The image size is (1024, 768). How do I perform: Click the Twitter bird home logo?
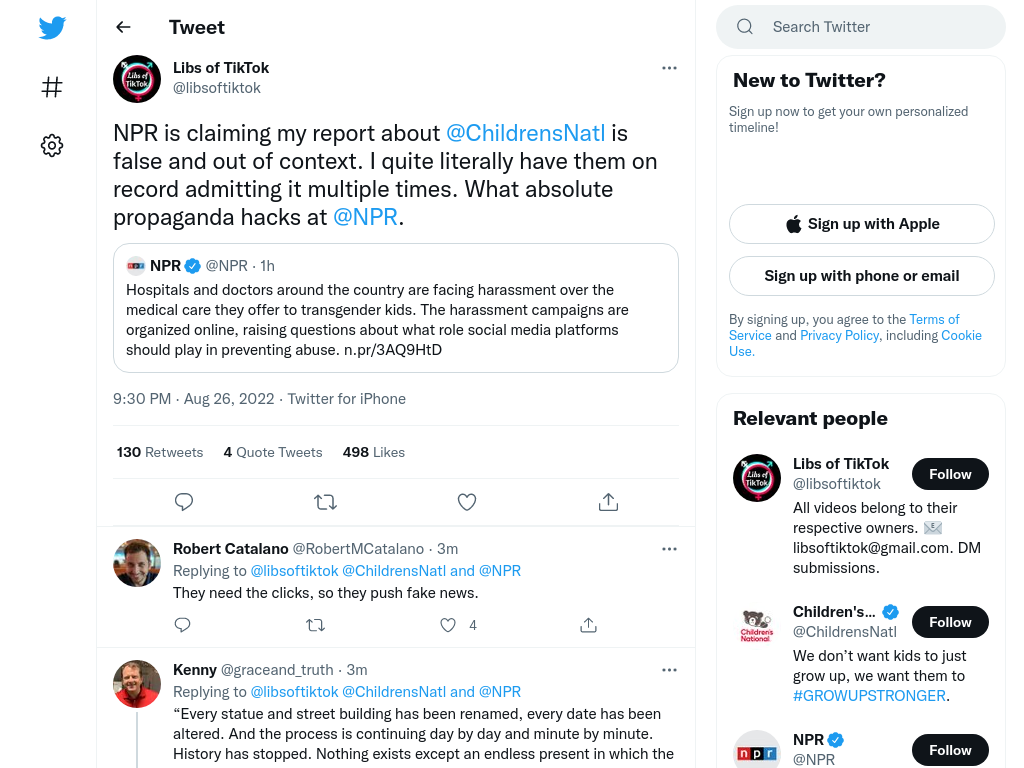(x=52, y=27)
